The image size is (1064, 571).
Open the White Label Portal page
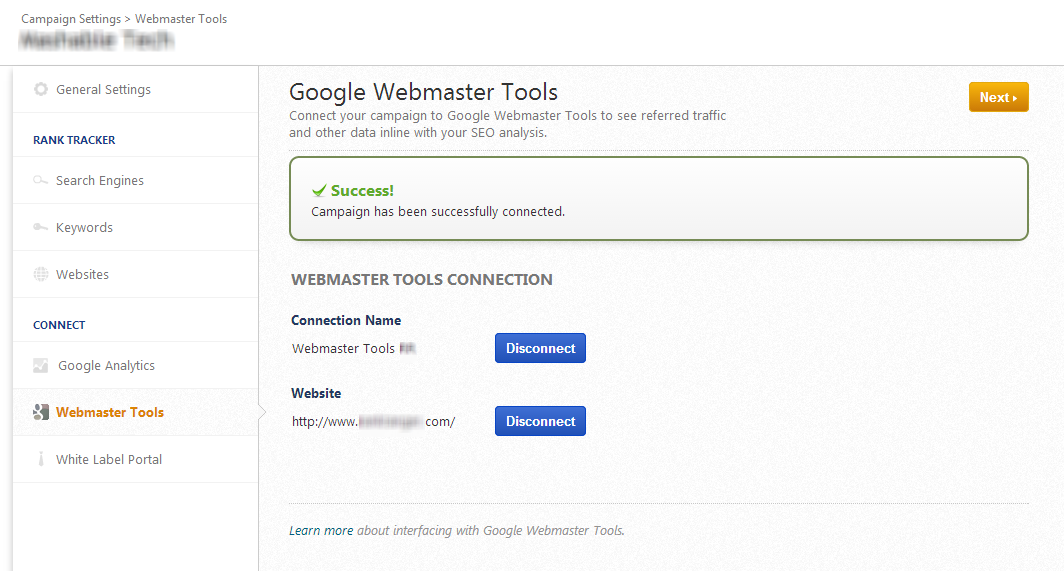coord(109,460)
